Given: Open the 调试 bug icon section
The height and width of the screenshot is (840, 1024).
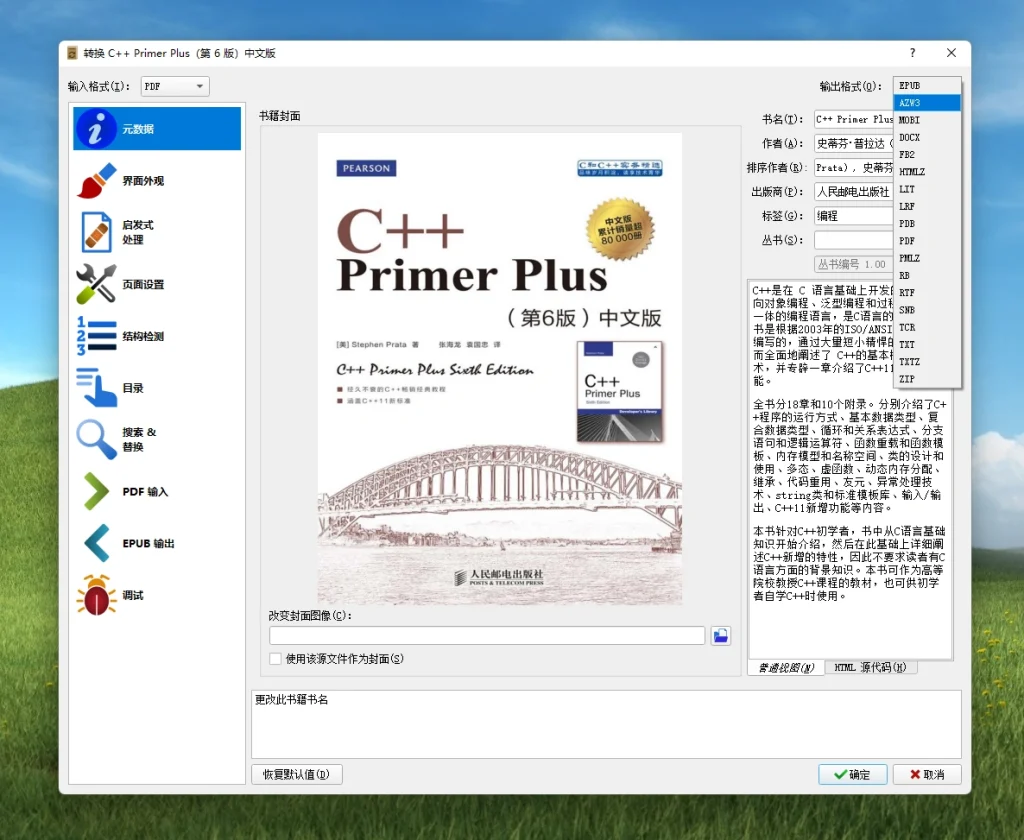Looking at the screenshot, I should 96,594.
